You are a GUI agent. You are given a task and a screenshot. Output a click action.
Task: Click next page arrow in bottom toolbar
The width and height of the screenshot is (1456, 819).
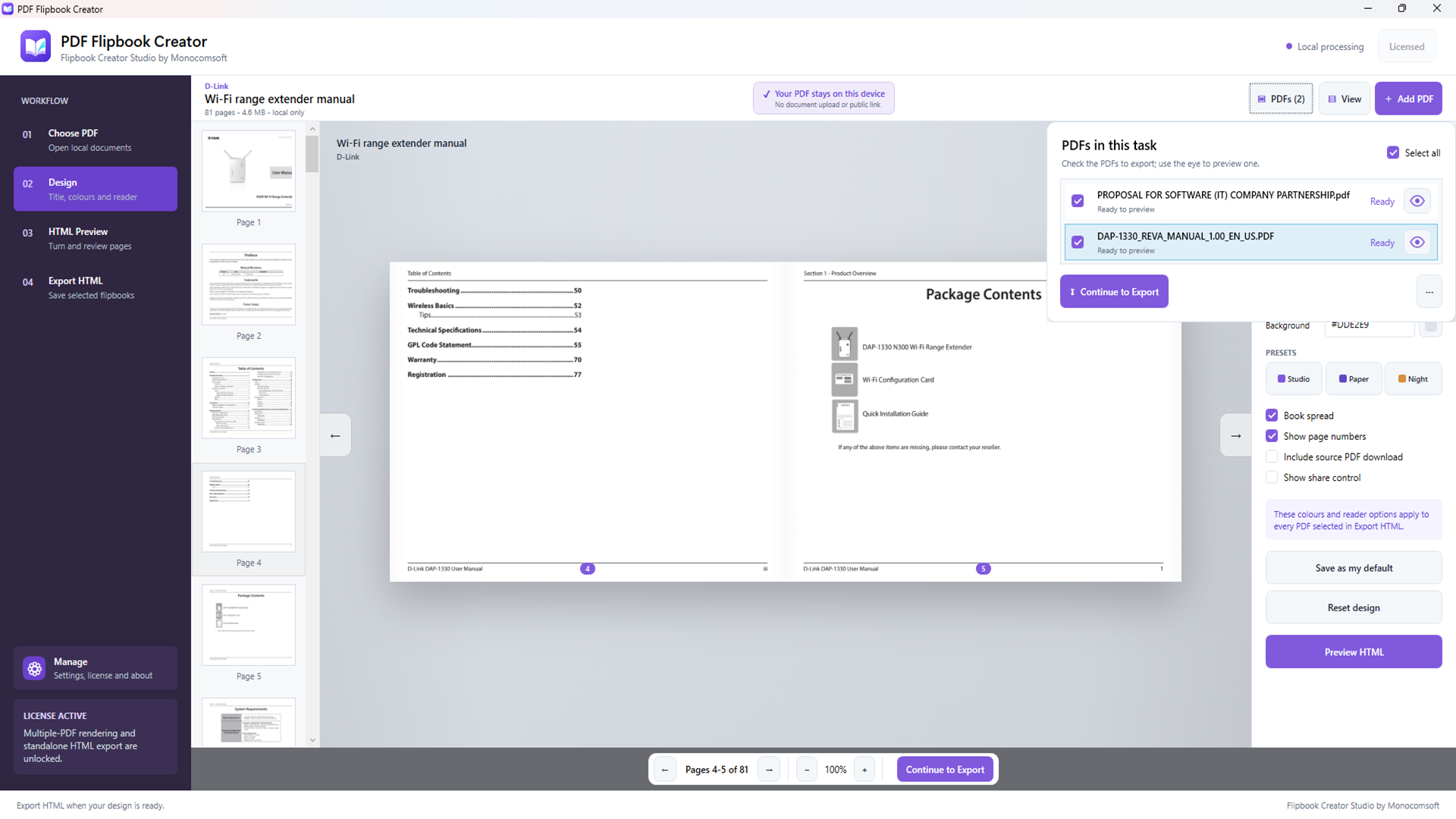769,770
